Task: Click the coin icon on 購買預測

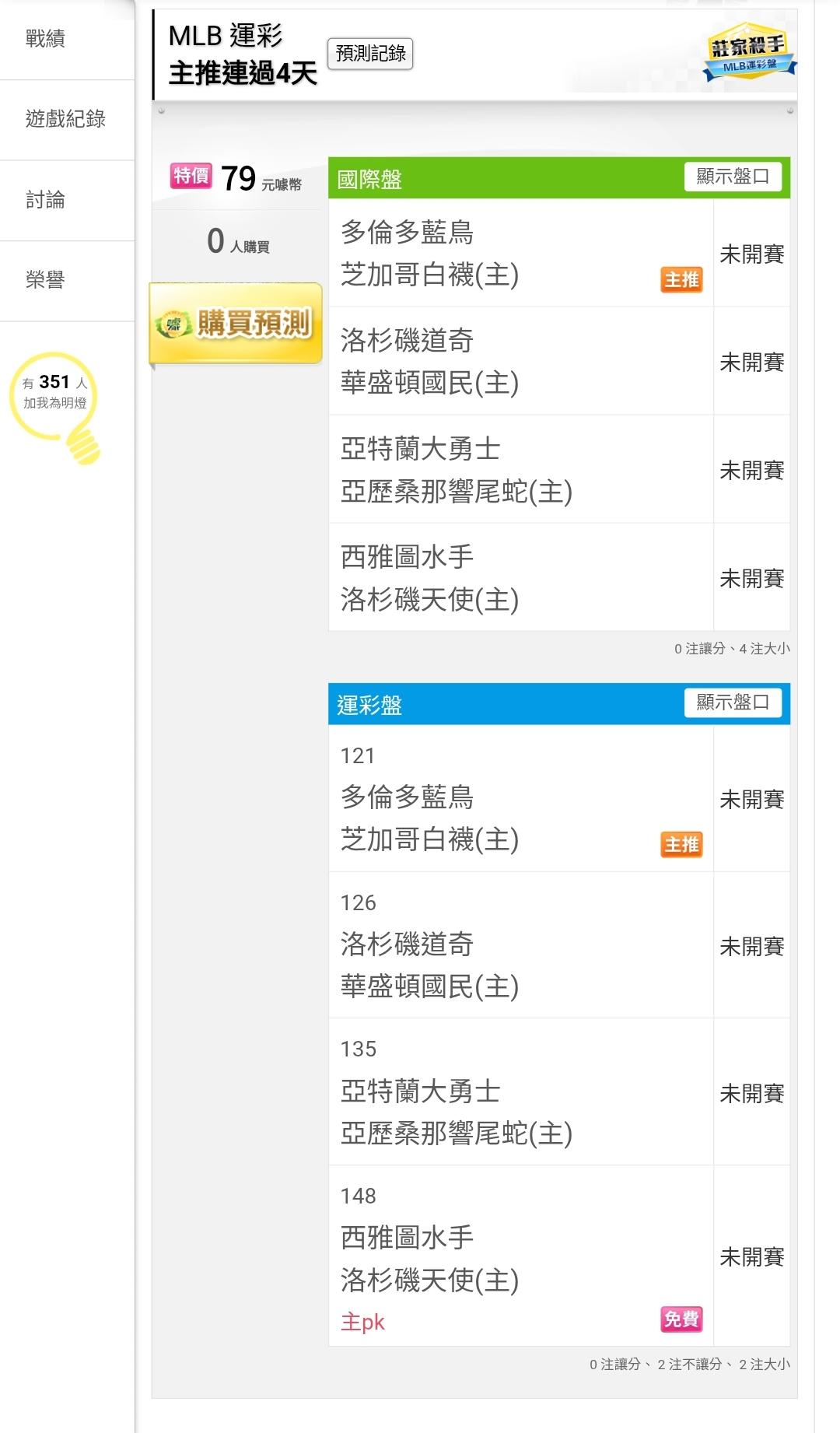Action: coord(173,325)
